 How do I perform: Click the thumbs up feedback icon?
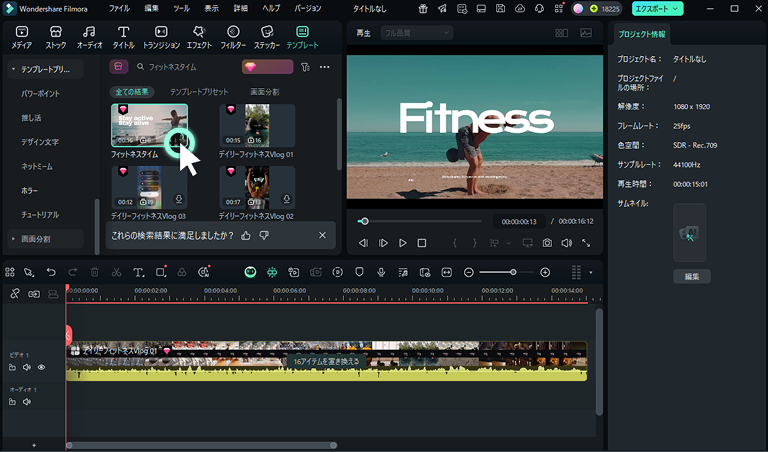click(246, 236)
